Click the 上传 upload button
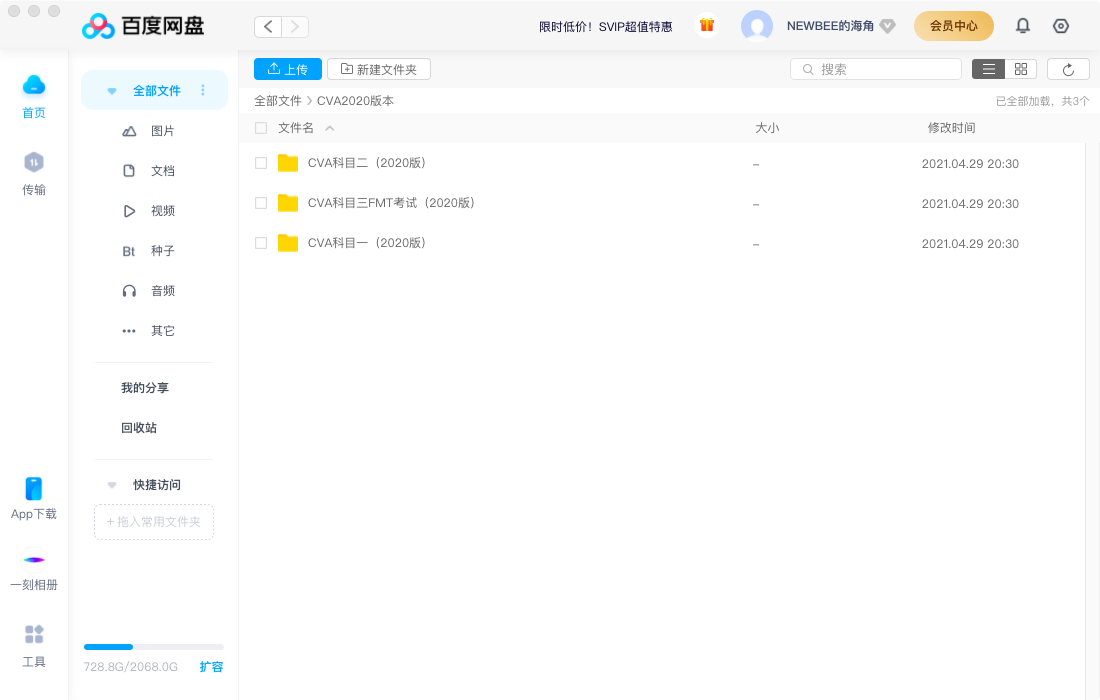The width and height of the screenshot is (1100, 700). (x=288, y=69)
